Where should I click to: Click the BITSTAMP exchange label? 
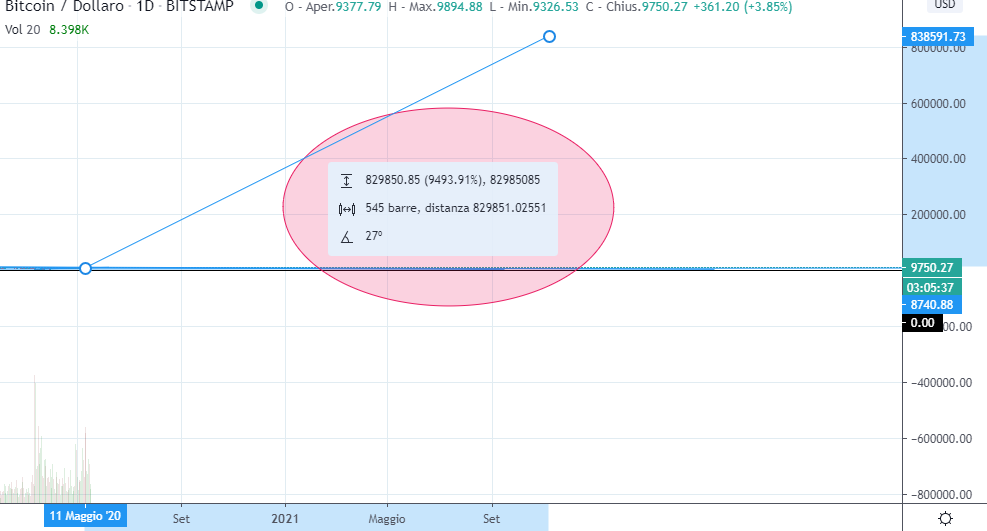200,6
